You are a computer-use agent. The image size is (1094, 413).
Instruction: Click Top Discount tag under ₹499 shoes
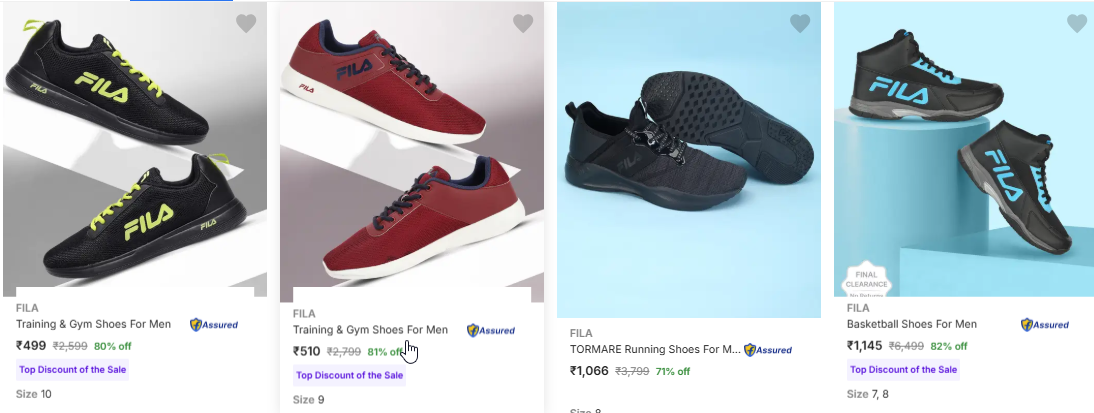(x=73, y=369)
